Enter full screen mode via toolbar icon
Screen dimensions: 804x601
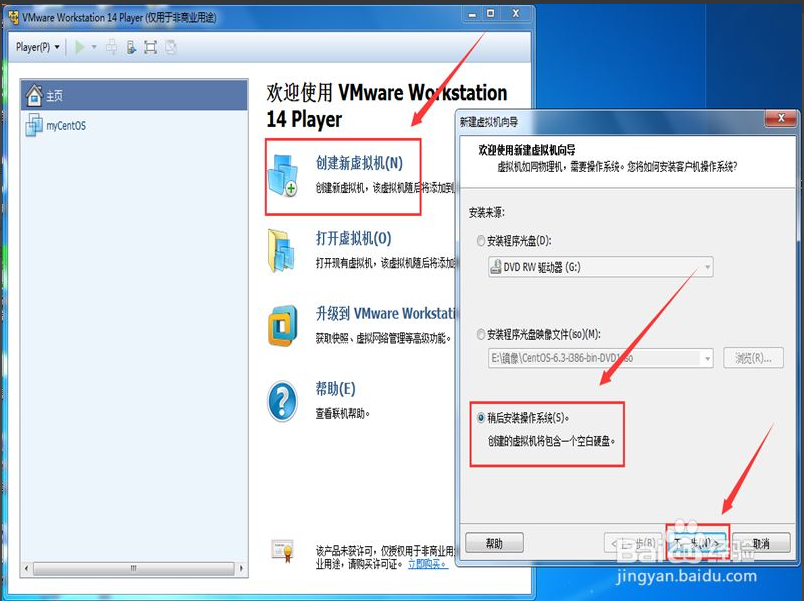pos(151,47)
